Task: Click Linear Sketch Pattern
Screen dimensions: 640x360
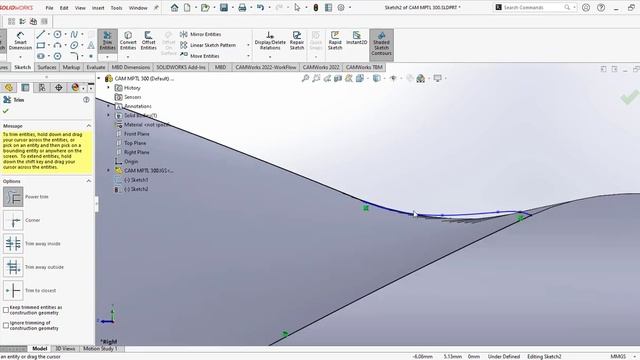Action: pyautogui.click(x=208, y=45)
